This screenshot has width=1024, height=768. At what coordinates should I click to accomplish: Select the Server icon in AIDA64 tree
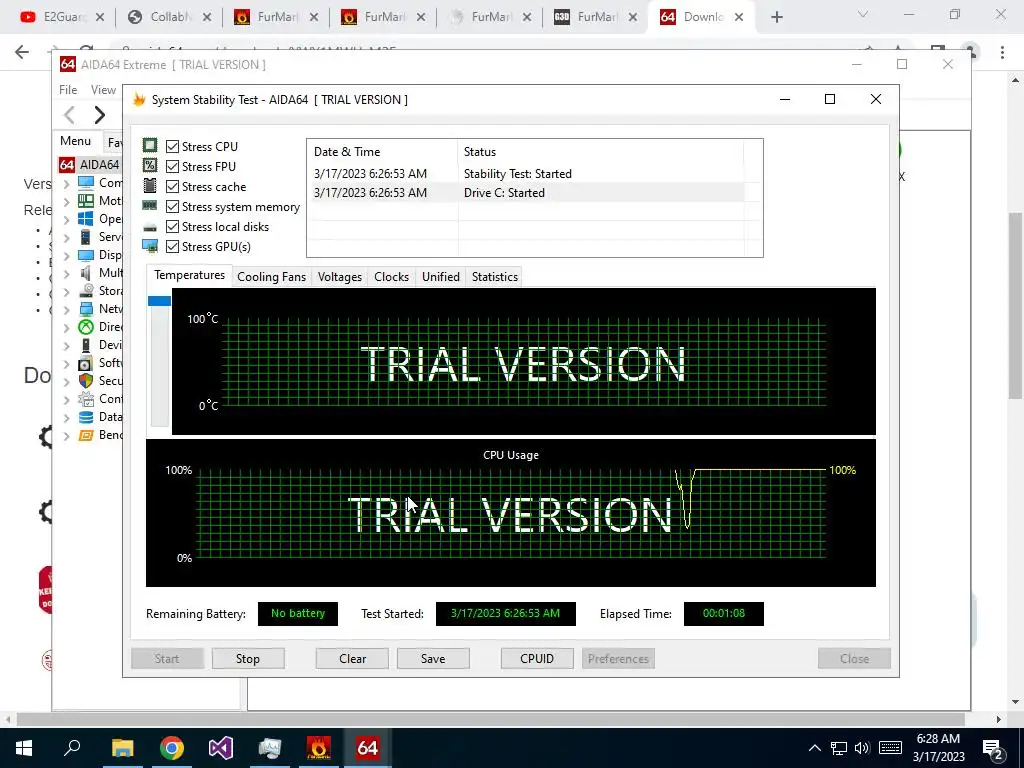[x=86, y=236]
